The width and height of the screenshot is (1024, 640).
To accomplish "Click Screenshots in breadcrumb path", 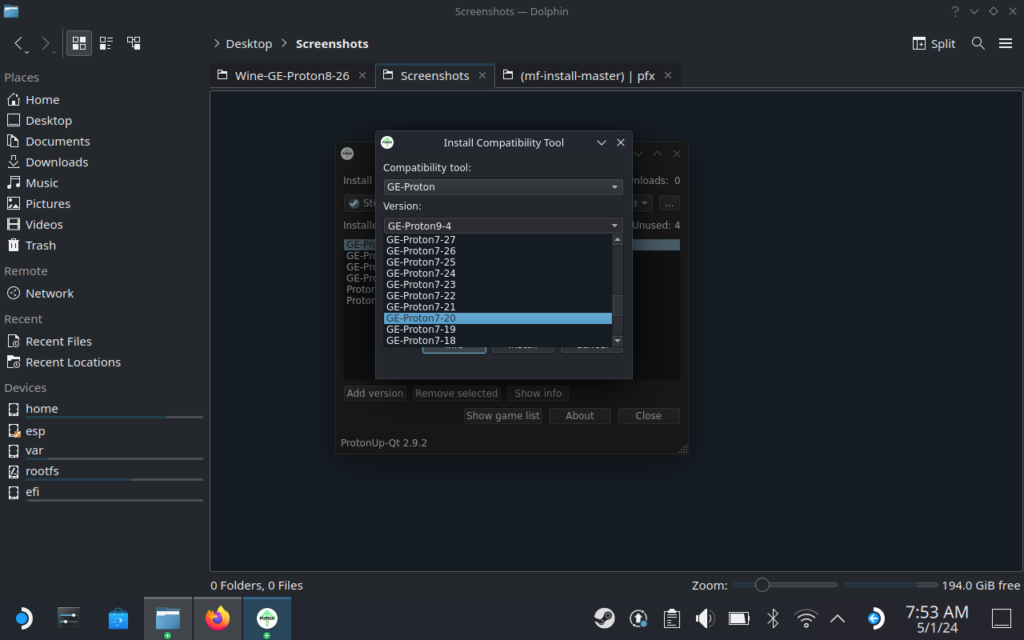I will pos(332,44).
